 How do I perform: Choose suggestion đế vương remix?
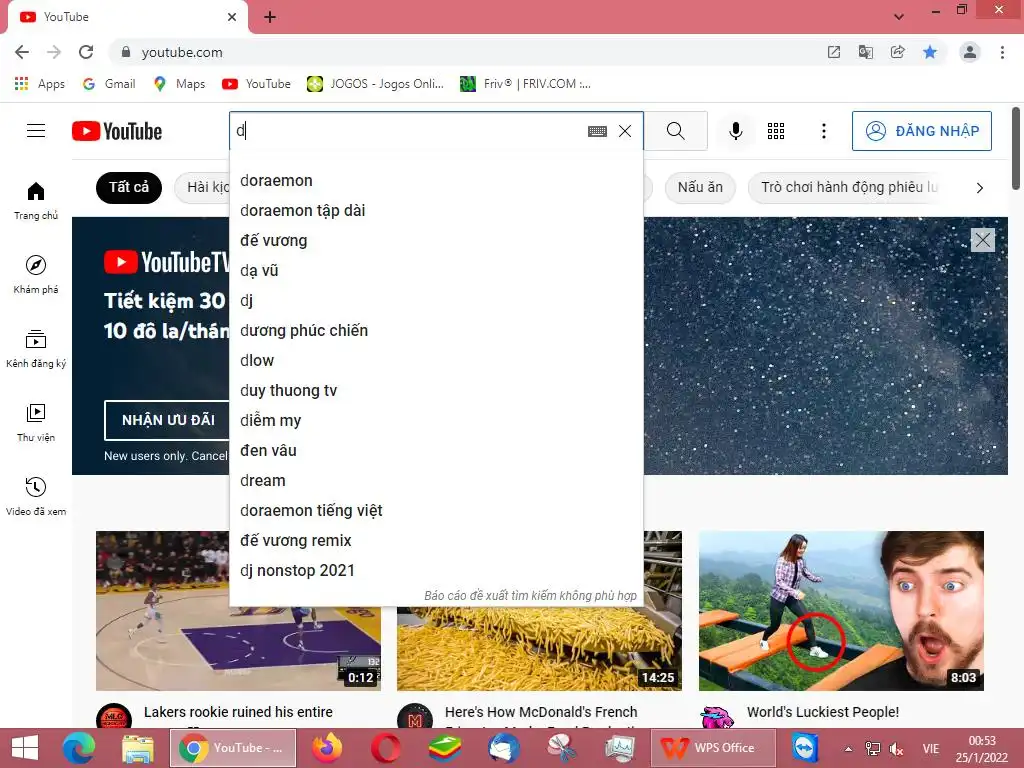pos(436,541)
